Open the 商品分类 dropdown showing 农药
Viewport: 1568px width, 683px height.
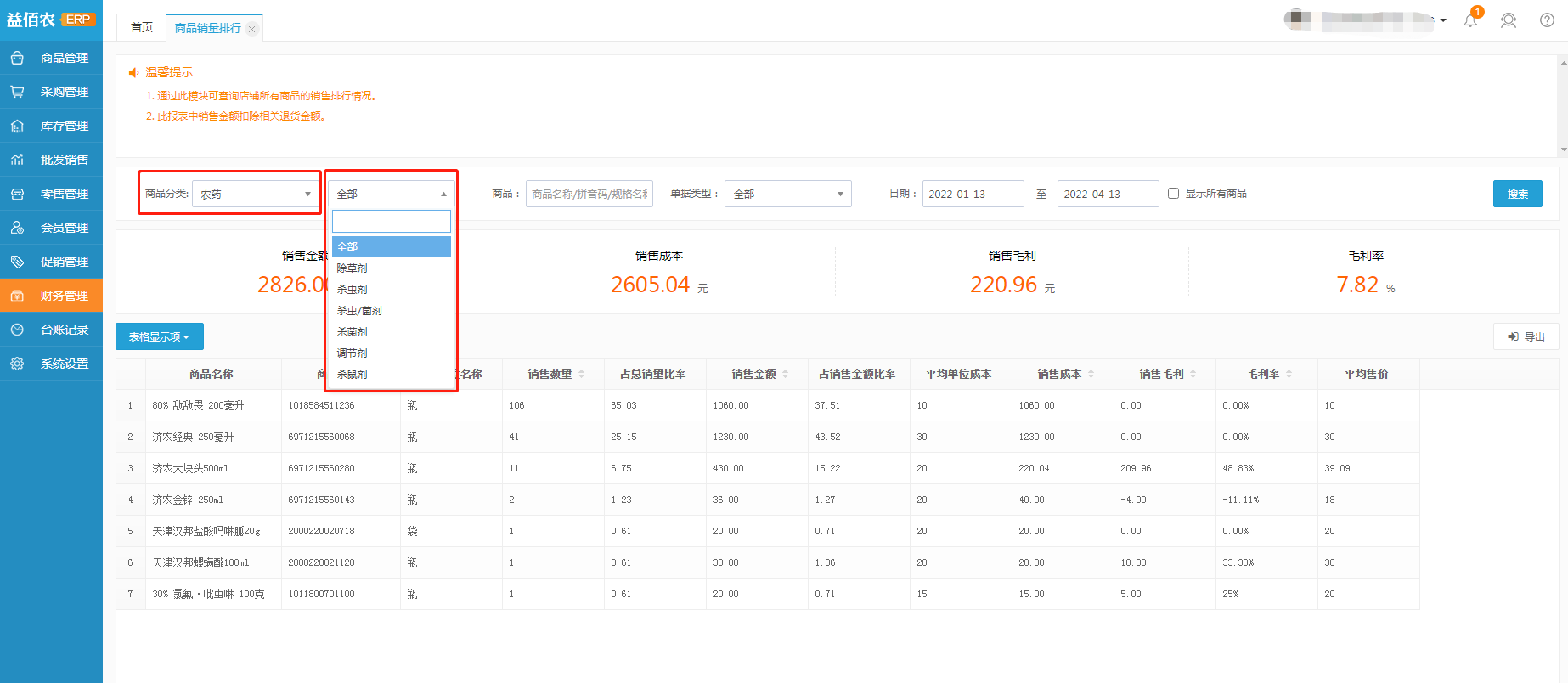tap(254, 194)
